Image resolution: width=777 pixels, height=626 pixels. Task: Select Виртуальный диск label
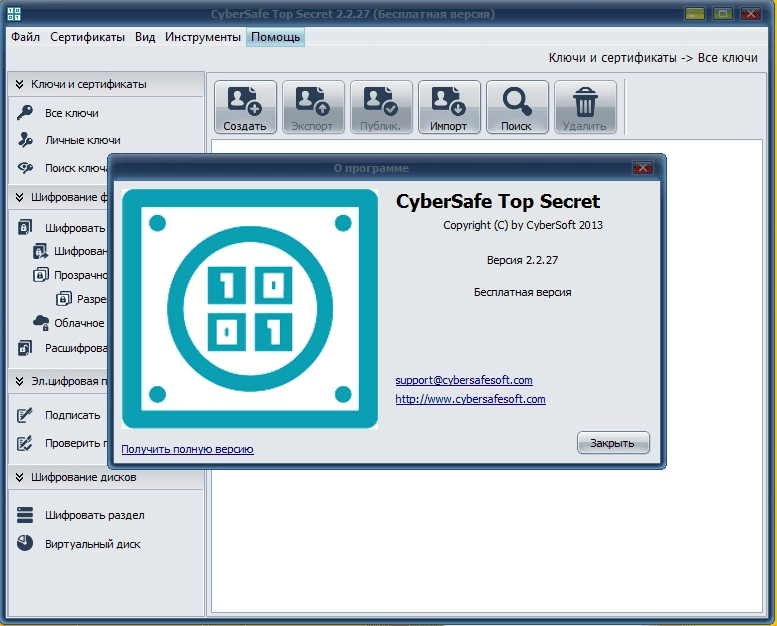point(93,544)
